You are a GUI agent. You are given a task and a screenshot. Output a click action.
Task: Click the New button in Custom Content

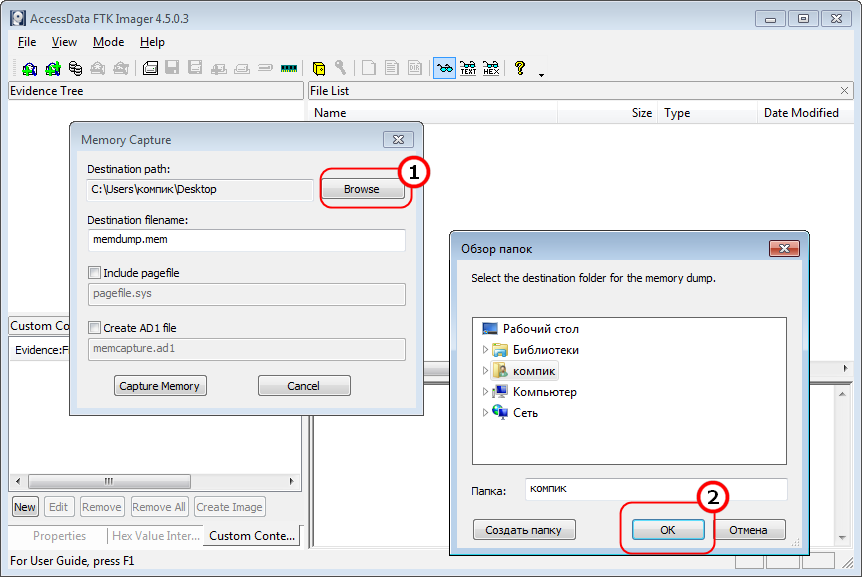tap(25, 507)
